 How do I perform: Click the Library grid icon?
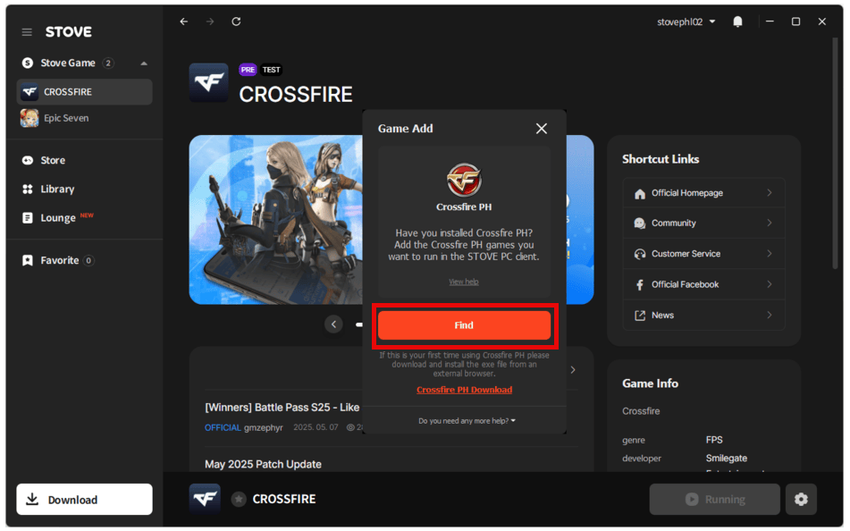(x=27, y=189)
